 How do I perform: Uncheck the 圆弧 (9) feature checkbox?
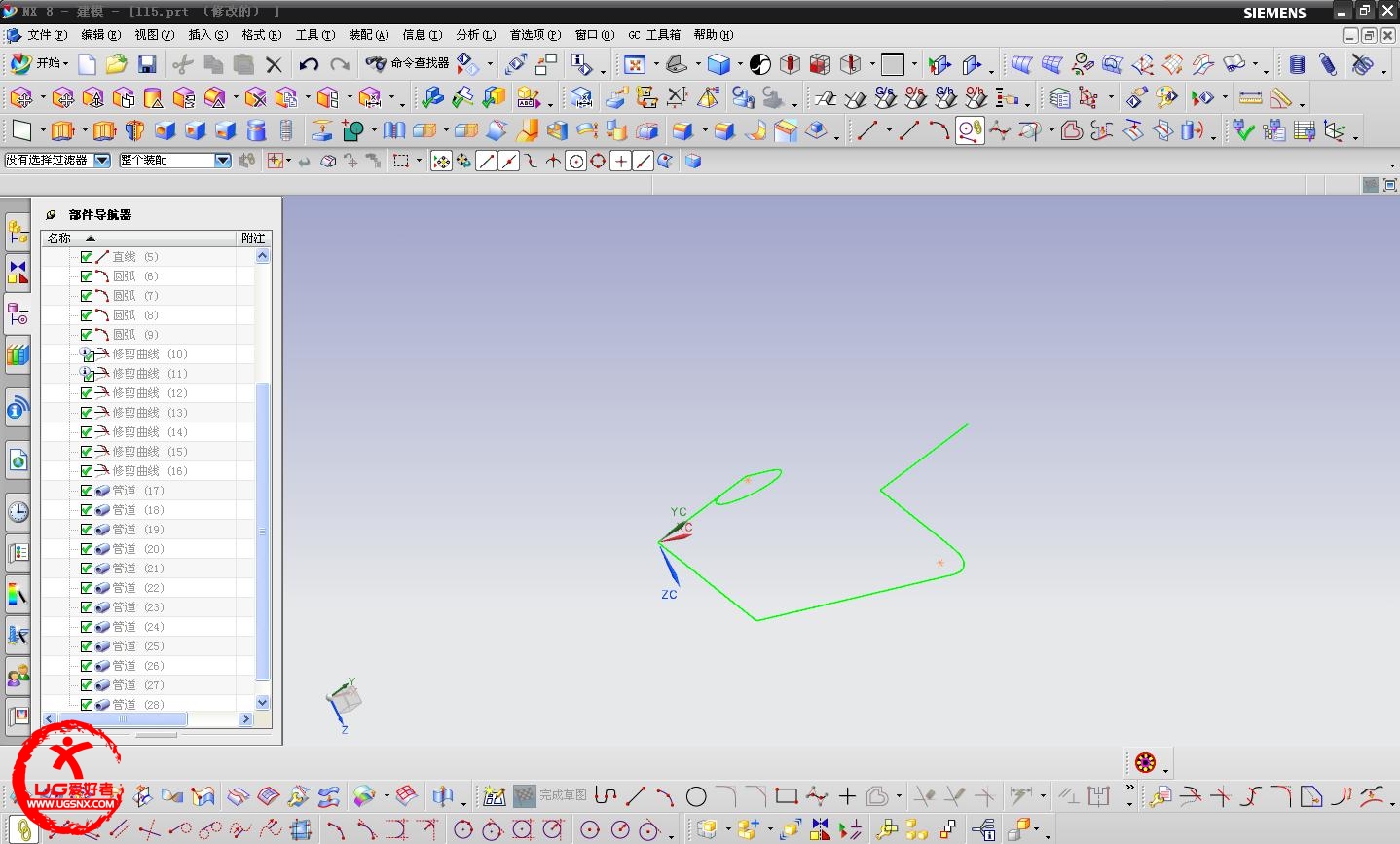click(87, 335)
